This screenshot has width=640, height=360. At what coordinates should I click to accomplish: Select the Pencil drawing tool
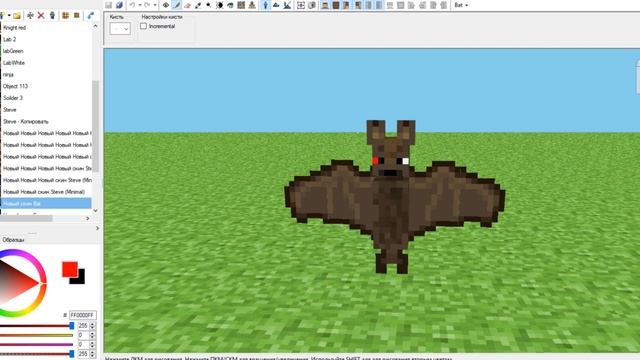(177, 5)
